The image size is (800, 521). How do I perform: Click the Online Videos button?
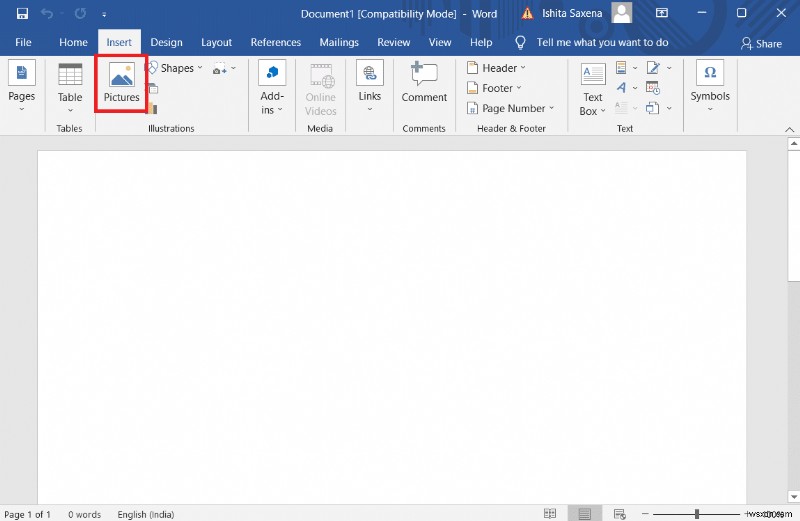320,90
